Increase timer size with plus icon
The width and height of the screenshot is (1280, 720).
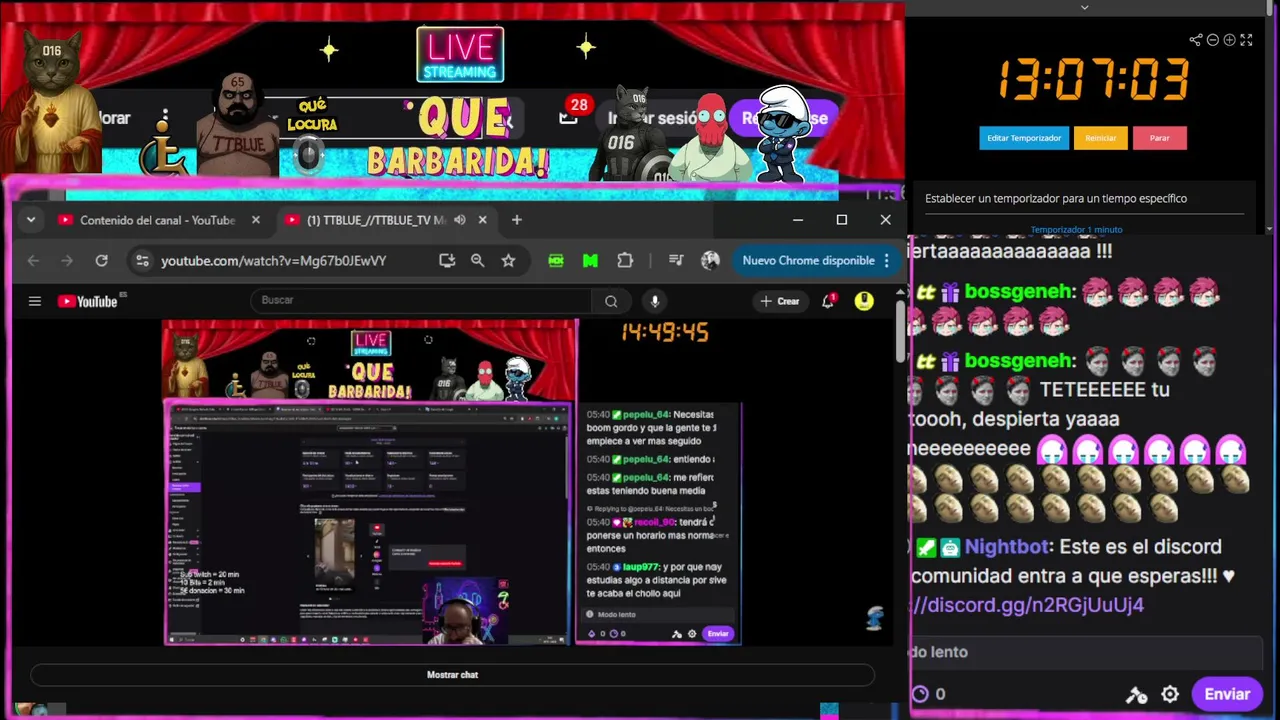pos(1229,40)
